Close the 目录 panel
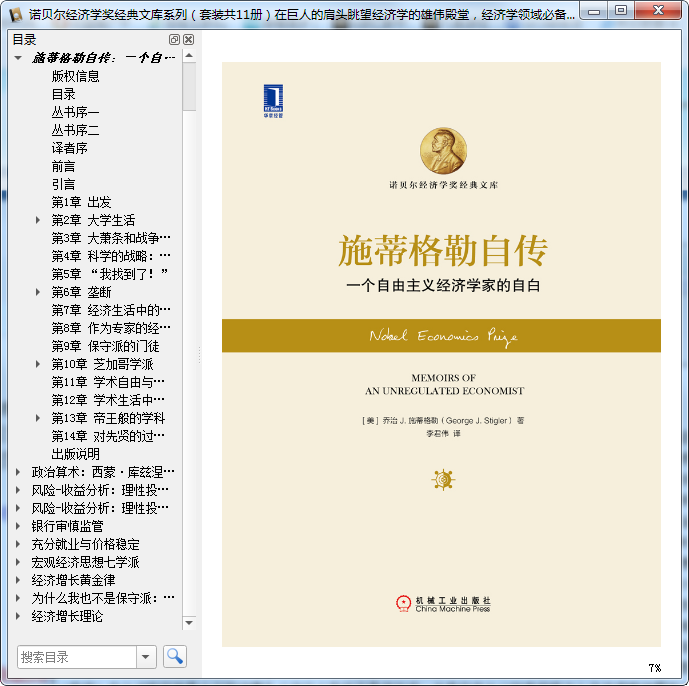 tap(189, 40)
